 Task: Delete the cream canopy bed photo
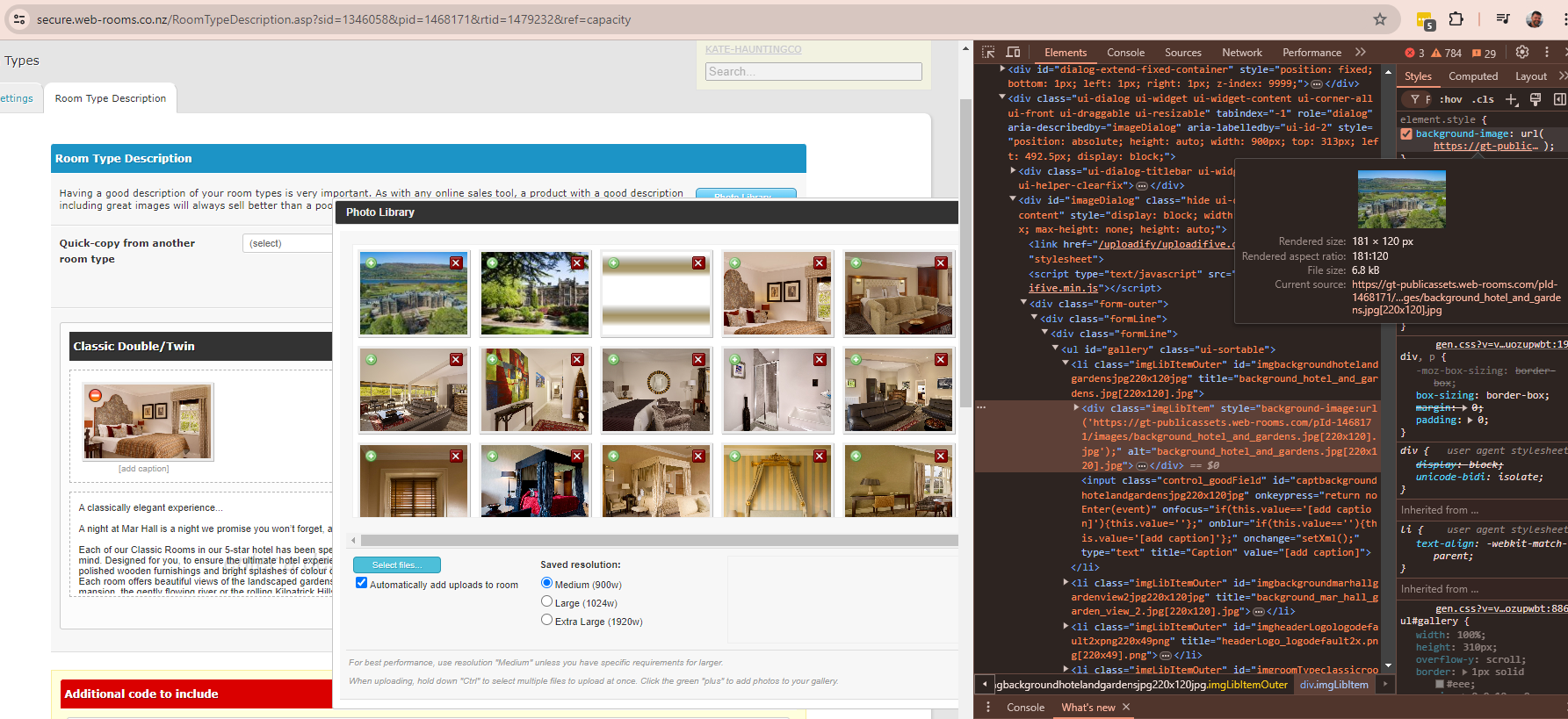pos(698,457)
